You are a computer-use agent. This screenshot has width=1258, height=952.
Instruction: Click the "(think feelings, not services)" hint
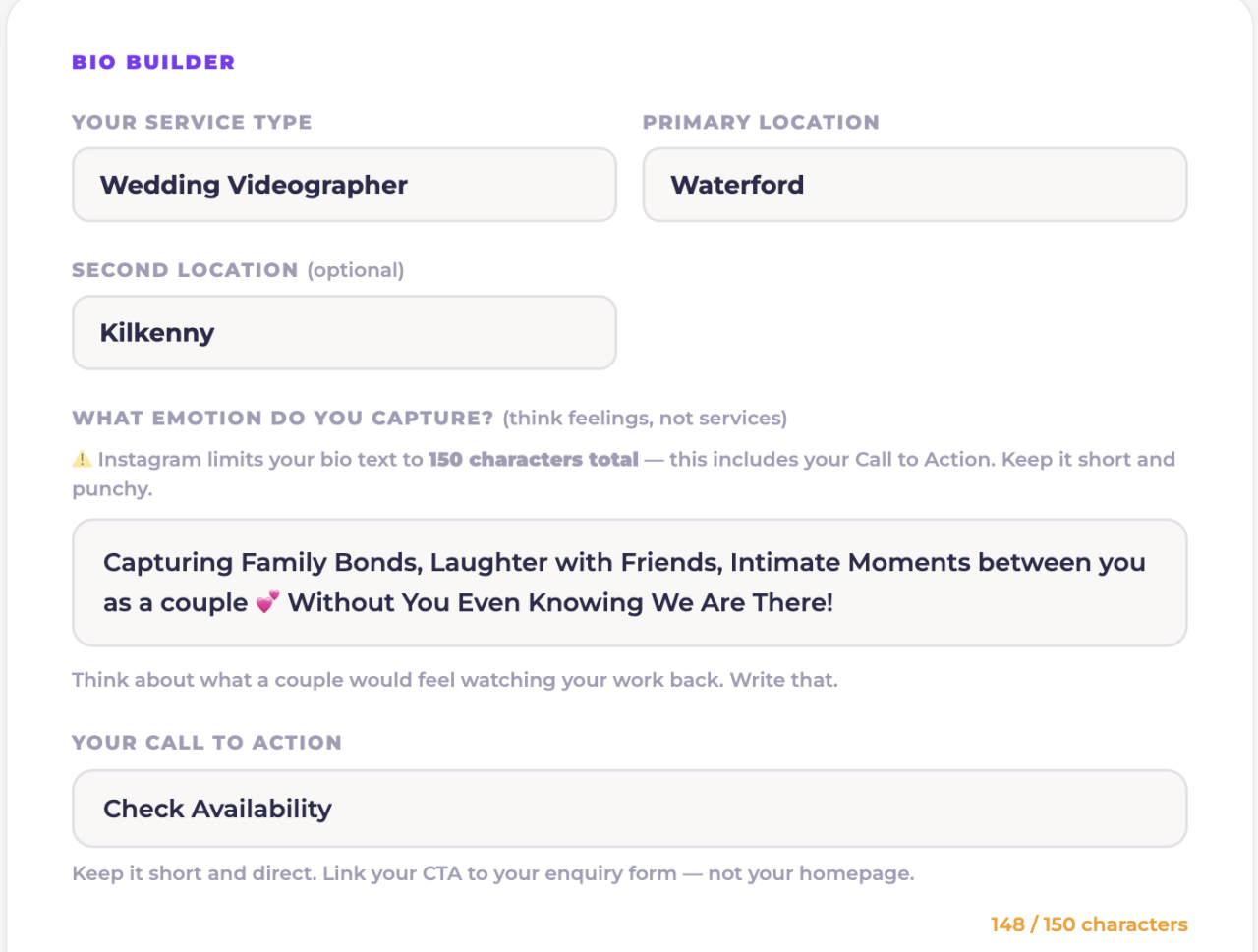(x=645, y=419)
